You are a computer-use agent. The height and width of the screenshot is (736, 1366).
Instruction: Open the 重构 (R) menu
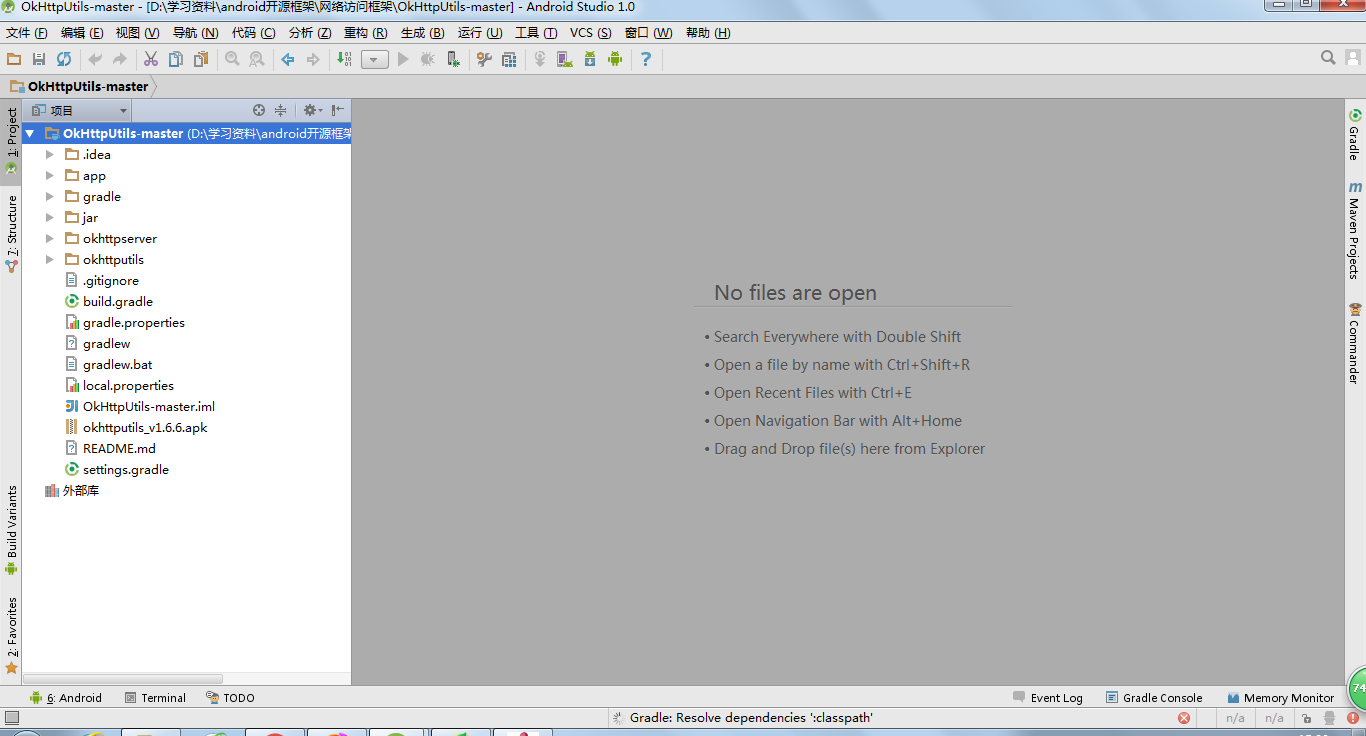[x=365, y=33]
